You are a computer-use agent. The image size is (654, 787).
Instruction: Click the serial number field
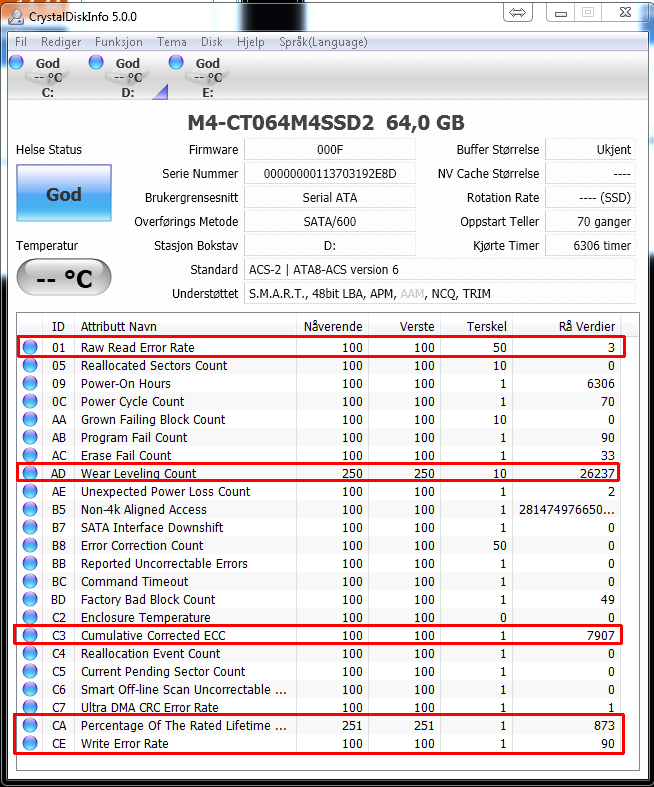point(330,174)
